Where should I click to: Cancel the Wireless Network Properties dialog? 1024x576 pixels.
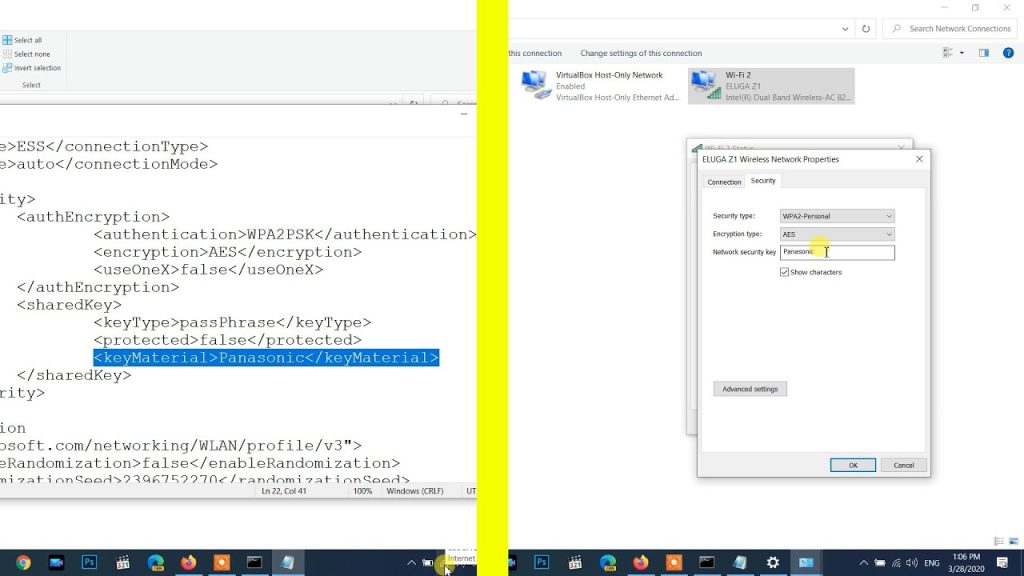tap(904, 465)
